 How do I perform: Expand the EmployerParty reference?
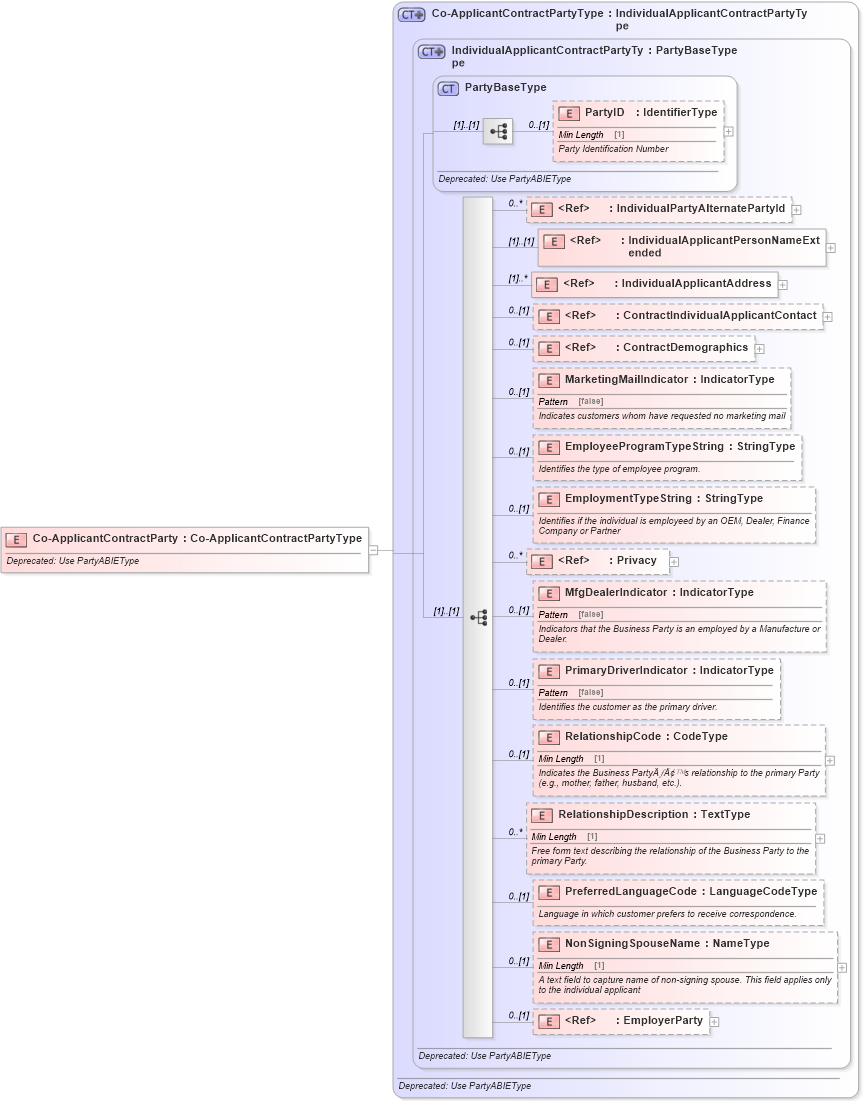tap(713, 1021)
